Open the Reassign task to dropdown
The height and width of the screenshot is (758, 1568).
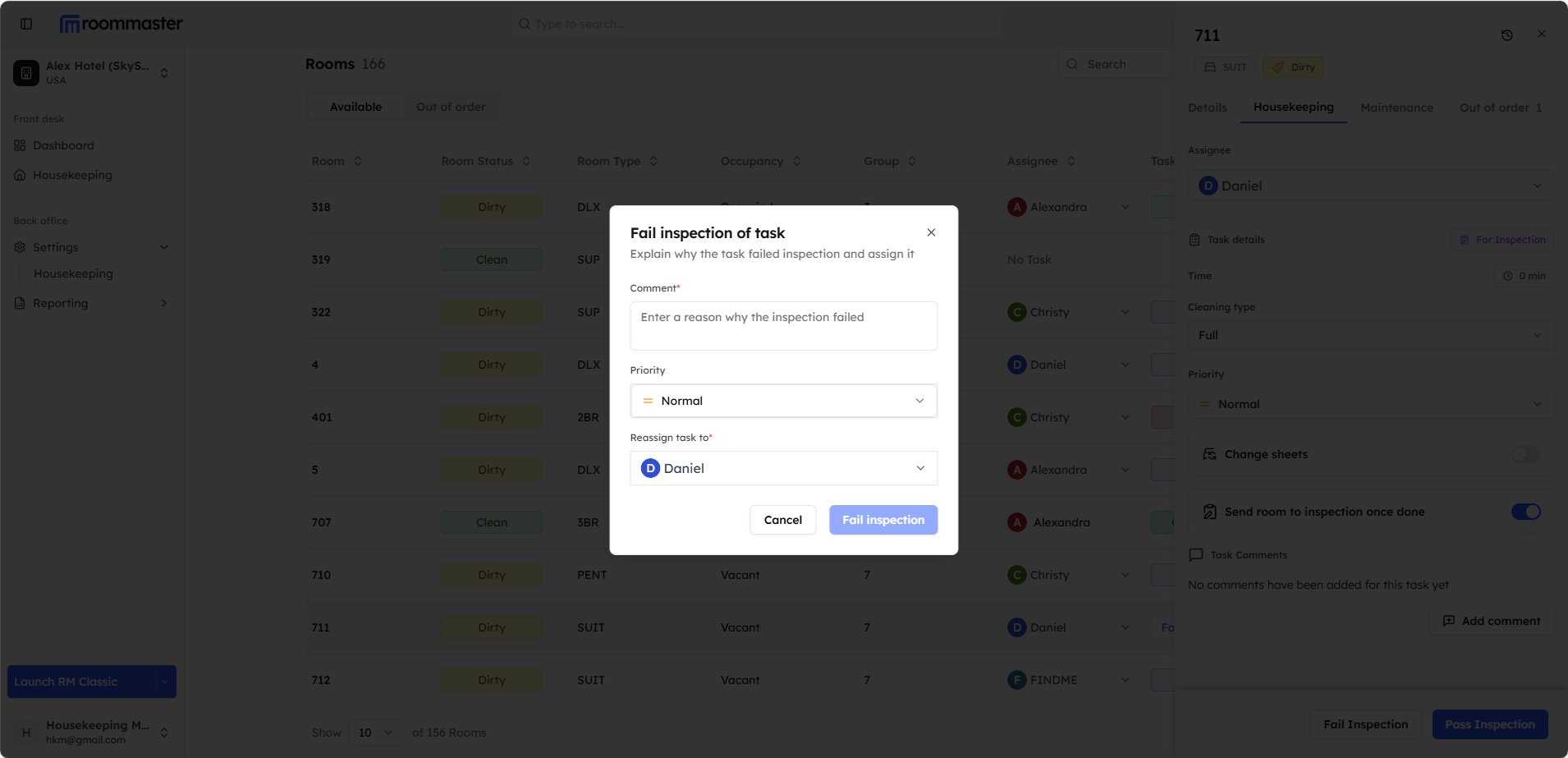(782, 467)
